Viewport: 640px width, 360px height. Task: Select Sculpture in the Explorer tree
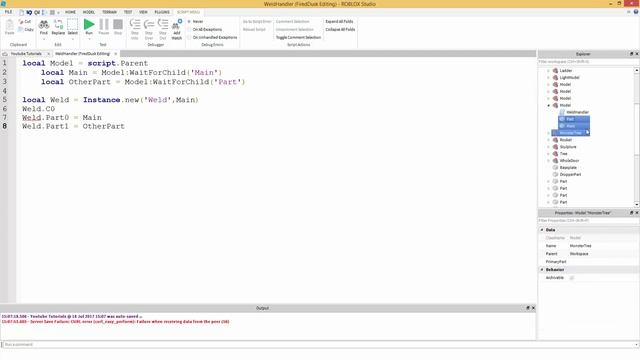568,147
